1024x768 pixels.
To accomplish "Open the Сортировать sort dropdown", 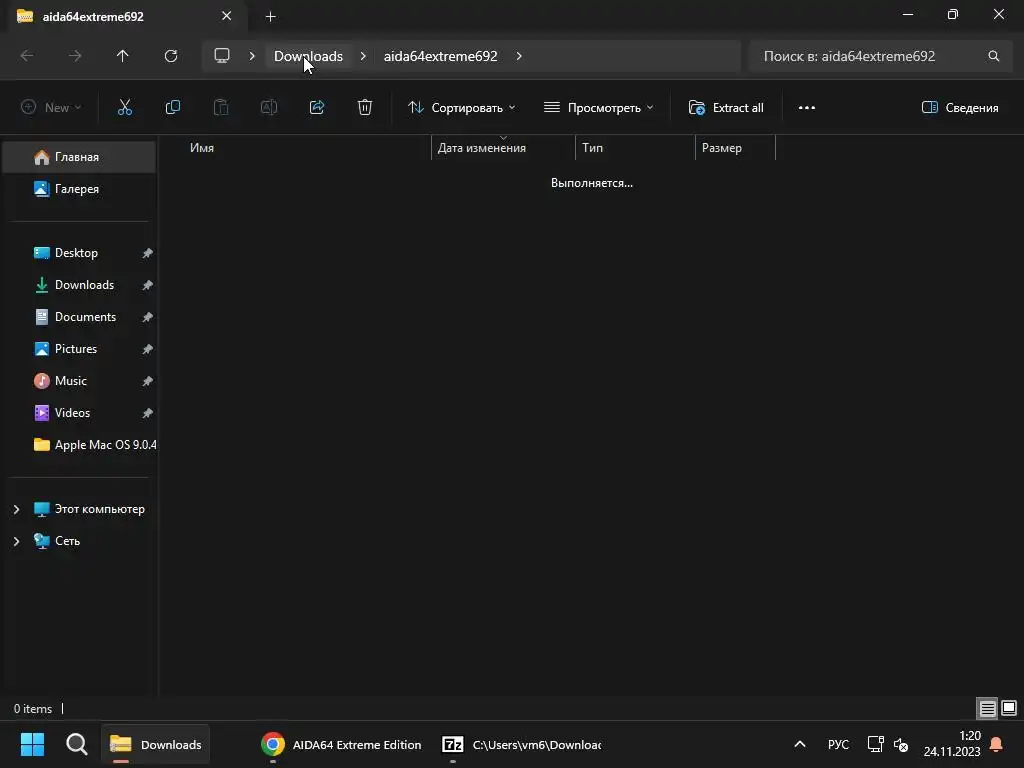I will [x=461, y=108].
